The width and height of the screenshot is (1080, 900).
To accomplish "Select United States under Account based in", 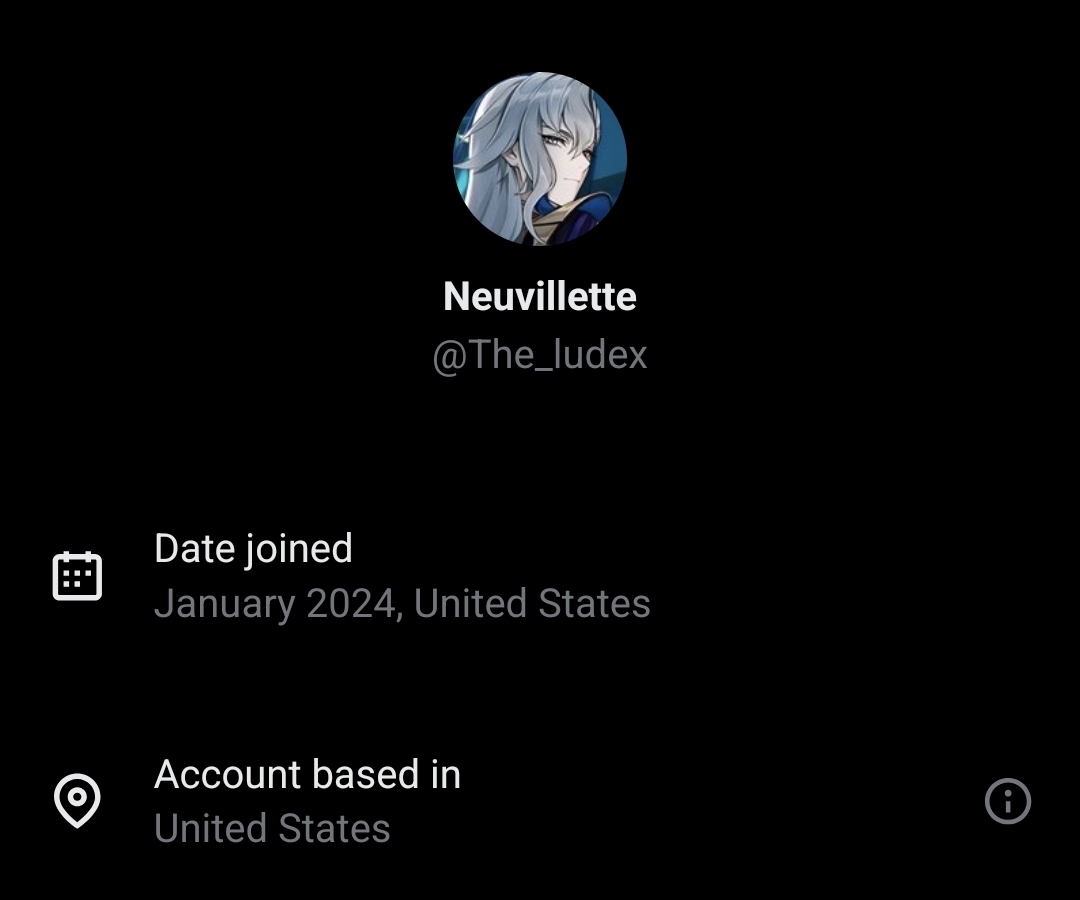I will 272,828.
